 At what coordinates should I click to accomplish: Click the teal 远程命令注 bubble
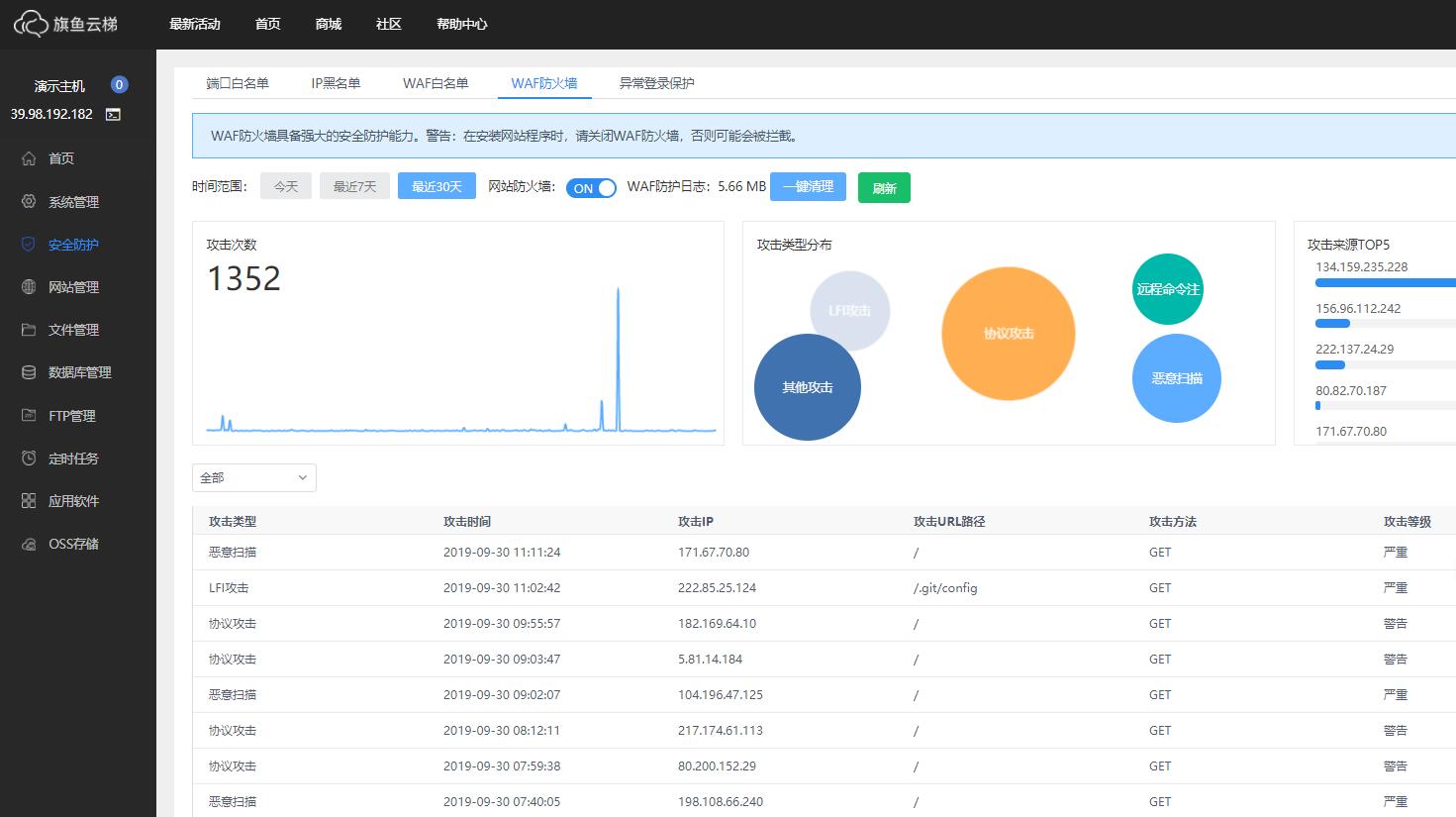click(x=1168, y=289)
